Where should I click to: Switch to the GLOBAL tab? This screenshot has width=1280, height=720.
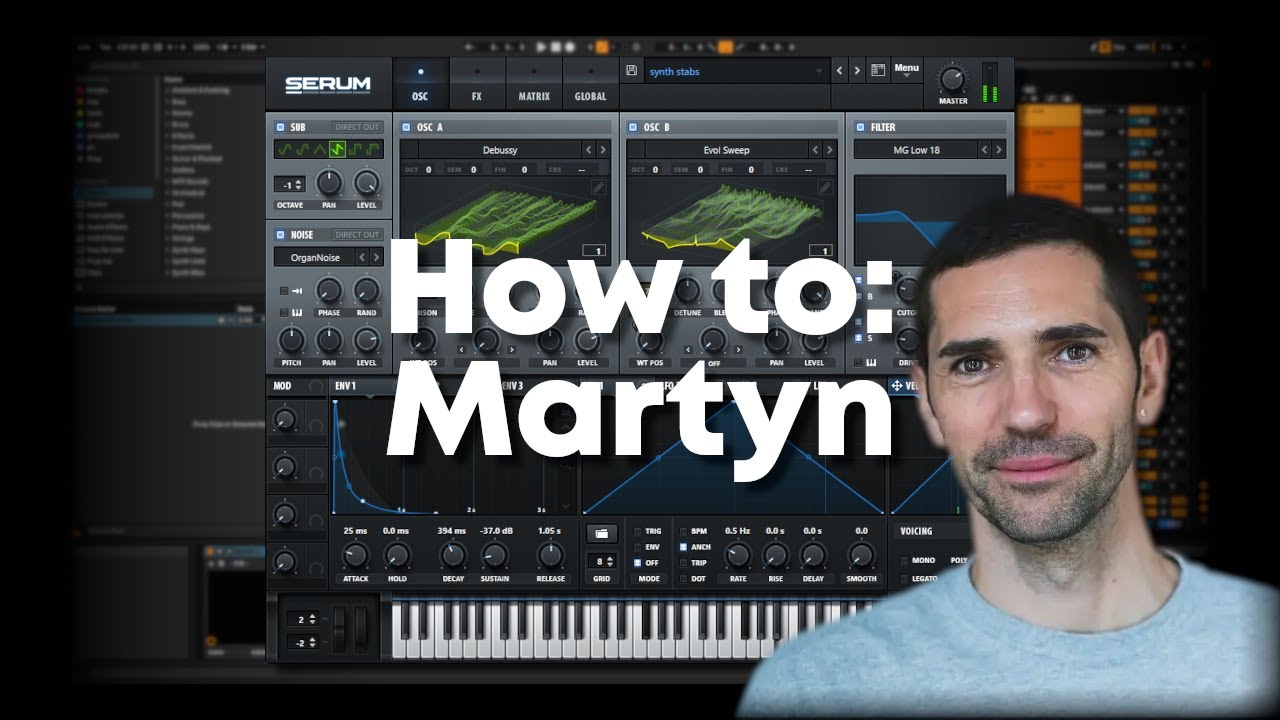click(x=590, y=84)
